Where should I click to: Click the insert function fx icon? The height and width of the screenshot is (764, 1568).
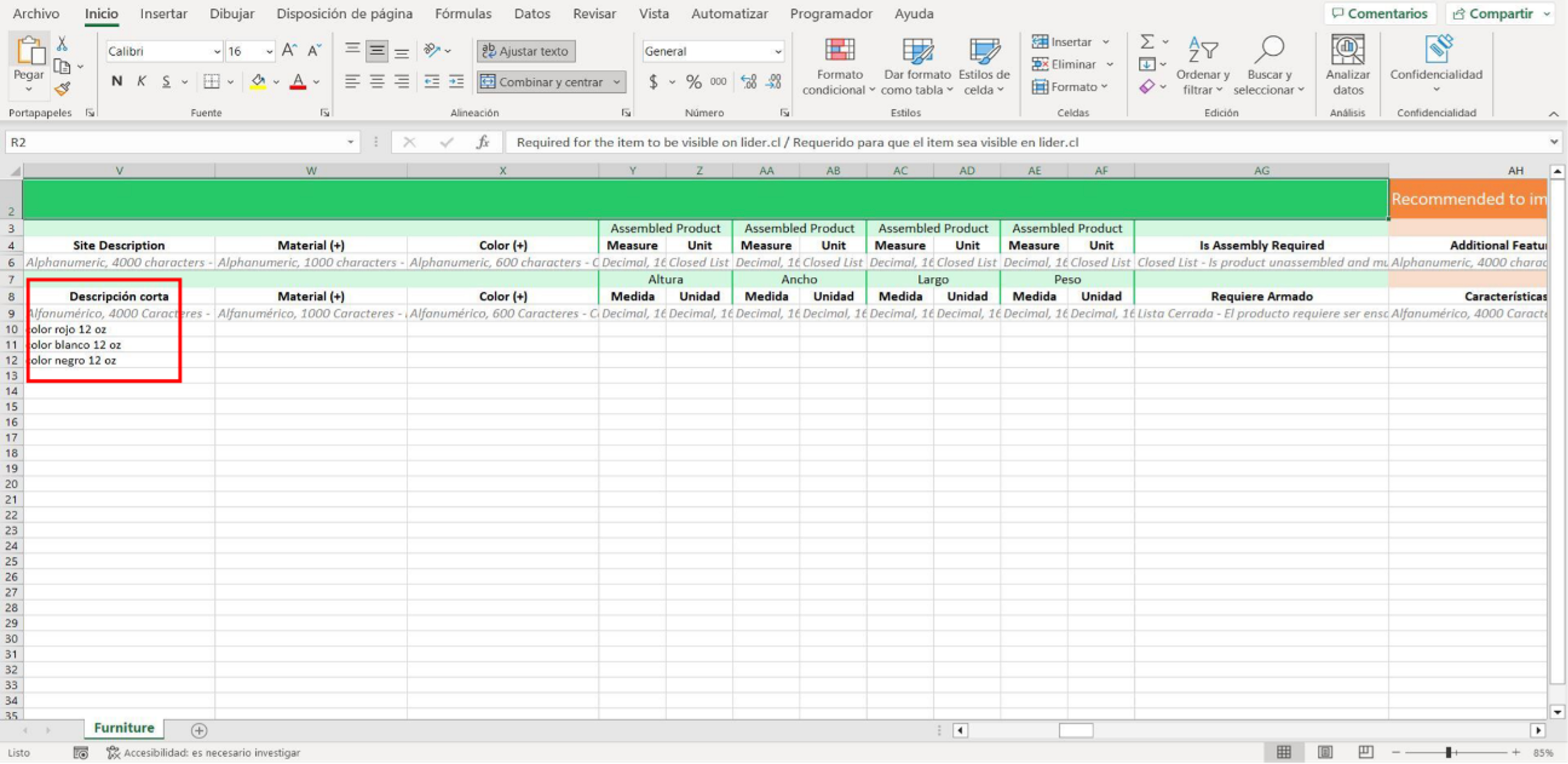pos(482,142)
